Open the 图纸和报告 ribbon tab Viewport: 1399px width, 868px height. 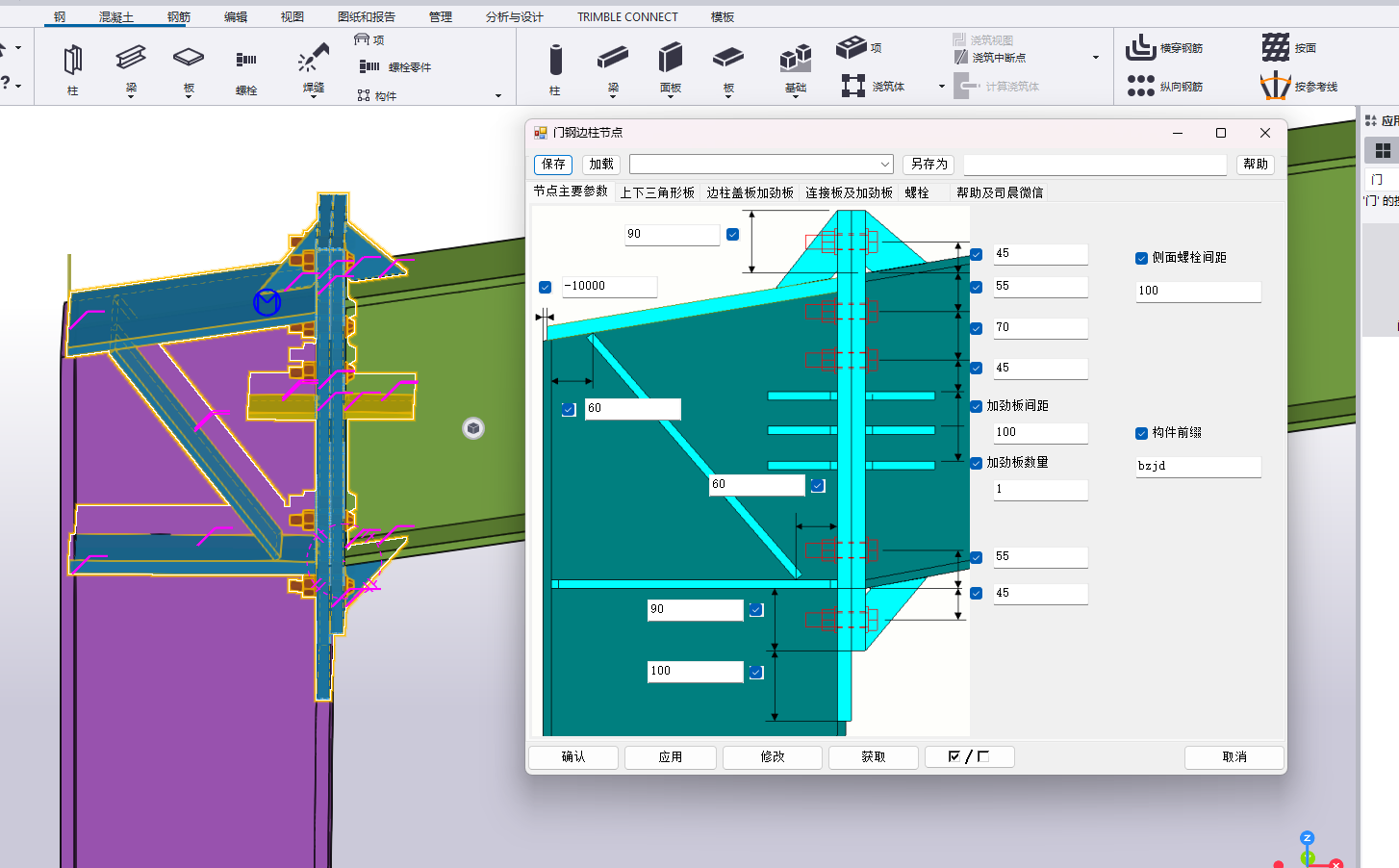coord(366,16)
